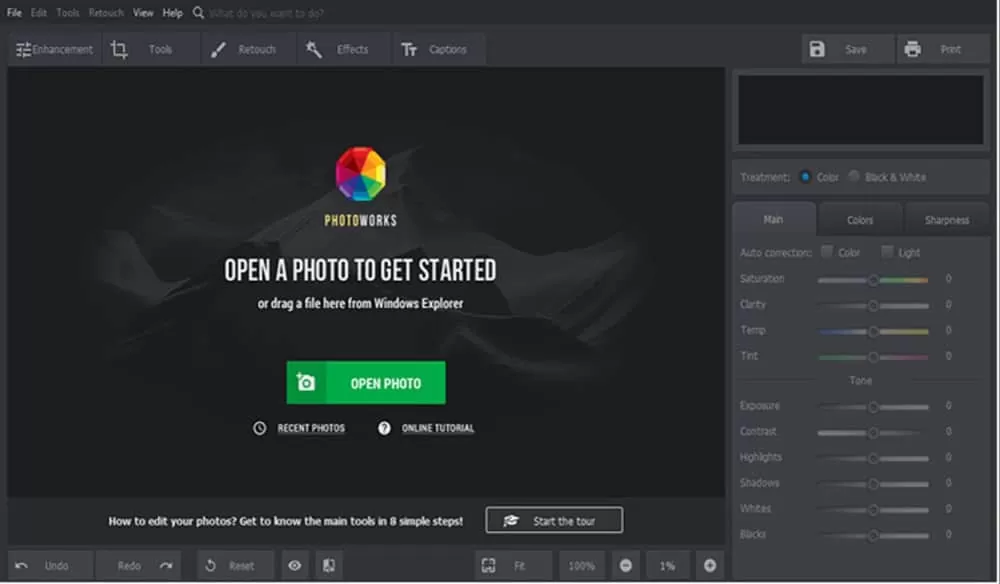The image size is (1000, 584).
Task: Open the File menu
Action: coord(14,13)
